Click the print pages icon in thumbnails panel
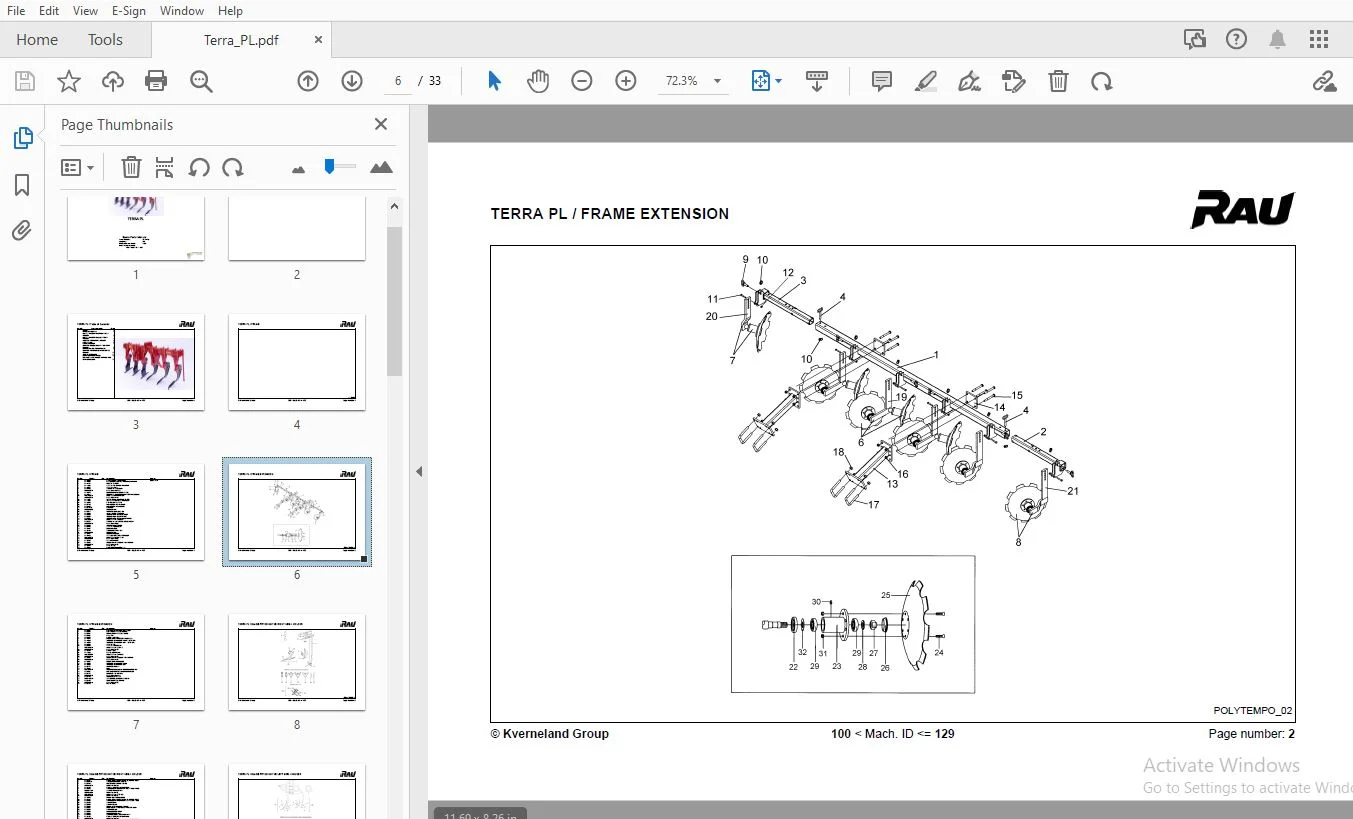The width and height of the screenshot is (1353, 819). click(165, 167)
